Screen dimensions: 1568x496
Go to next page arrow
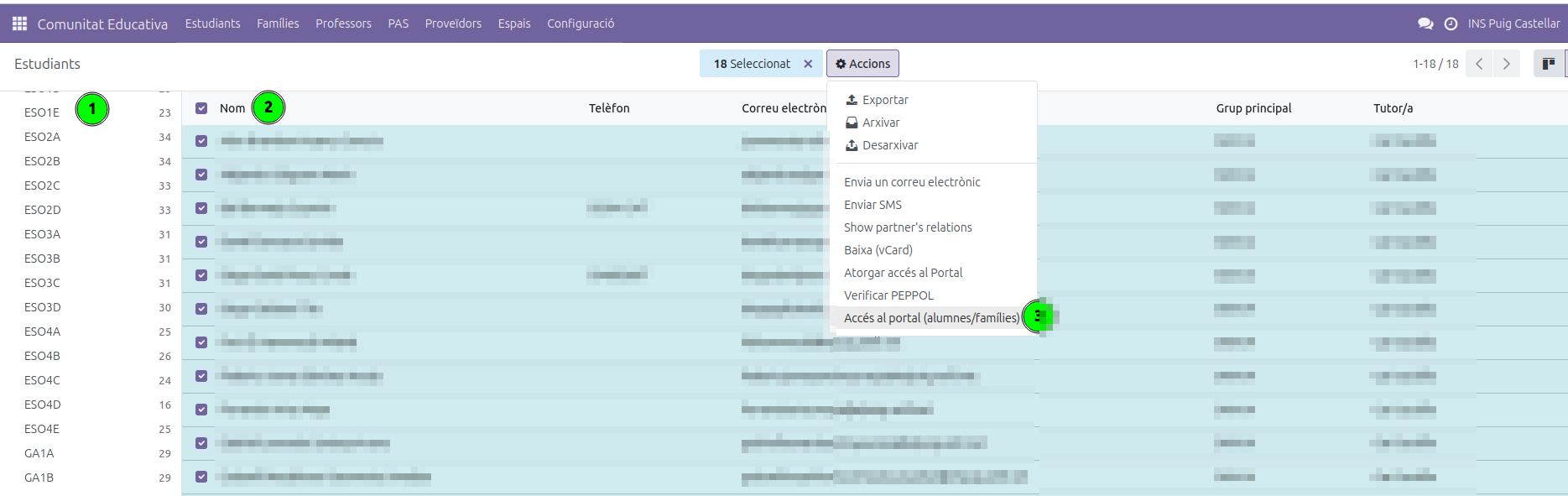1507,64
